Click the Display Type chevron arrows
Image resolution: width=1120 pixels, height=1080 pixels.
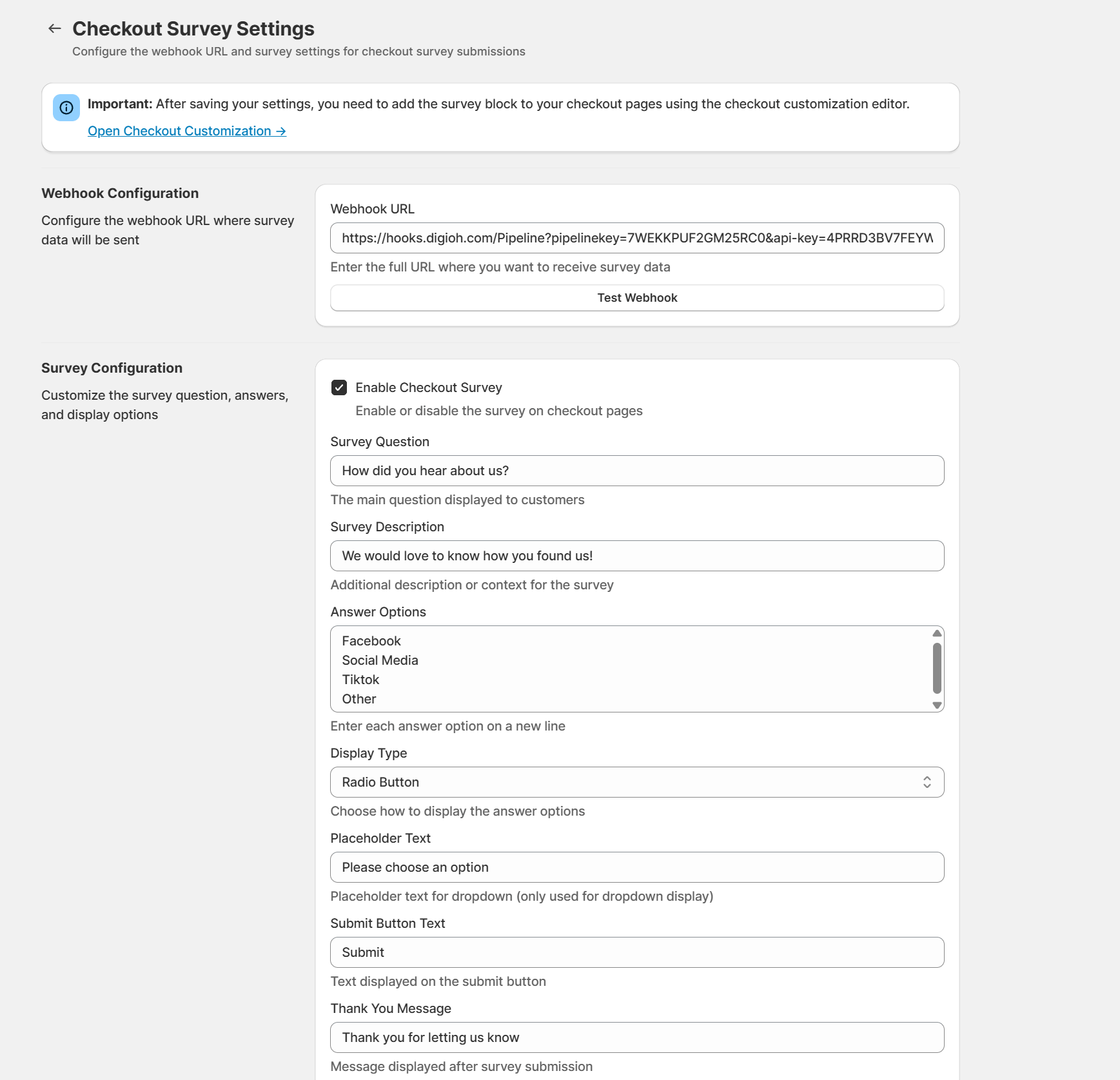[927, 782]
